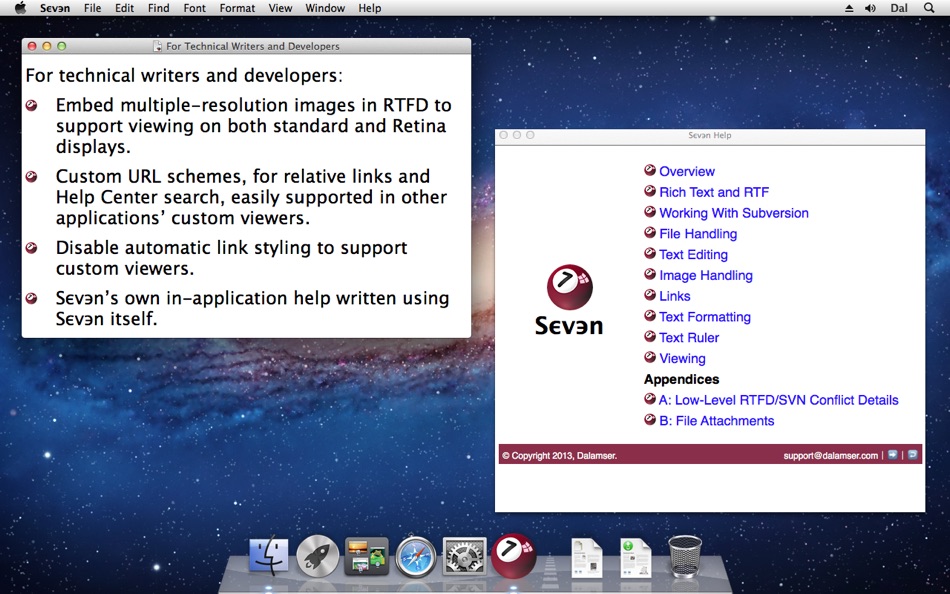The image size is (950, 594).
Task: Open the Dal user menu
Action: tap(899, 8)
